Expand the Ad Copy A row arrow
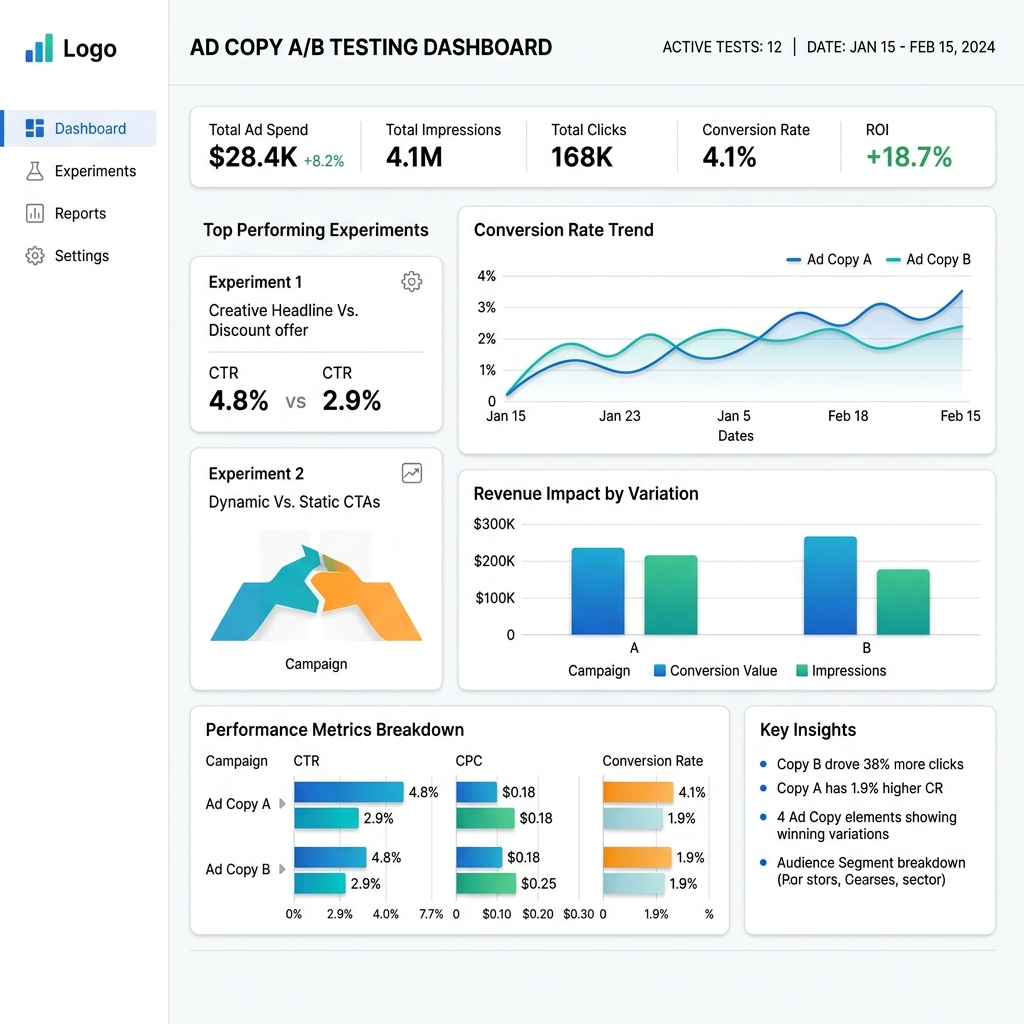Image resolution: width=1024 pixels, height=1024 pixels. (282, 803)
